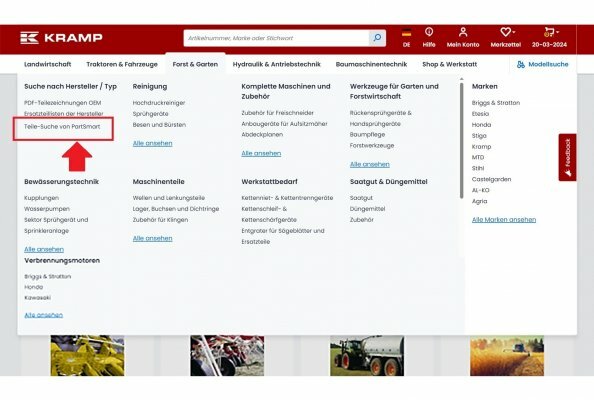594x400 pixels.
Task: Select MTD brand
Action: [x=478, y=157]
